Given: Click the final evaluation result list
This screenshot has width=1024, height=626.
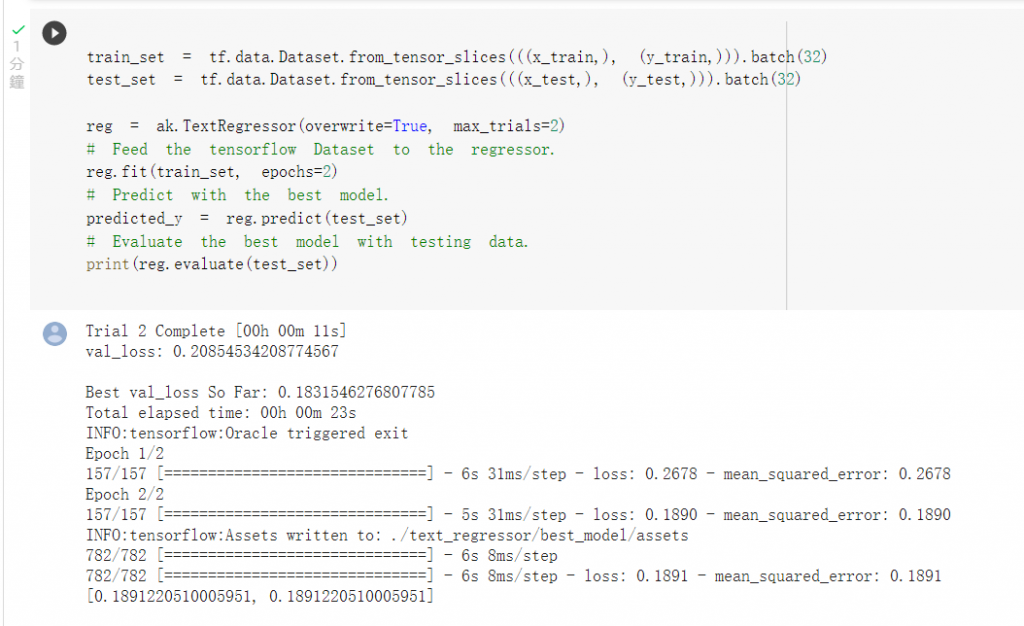Looking at the screenshot, I should point(259,596).
